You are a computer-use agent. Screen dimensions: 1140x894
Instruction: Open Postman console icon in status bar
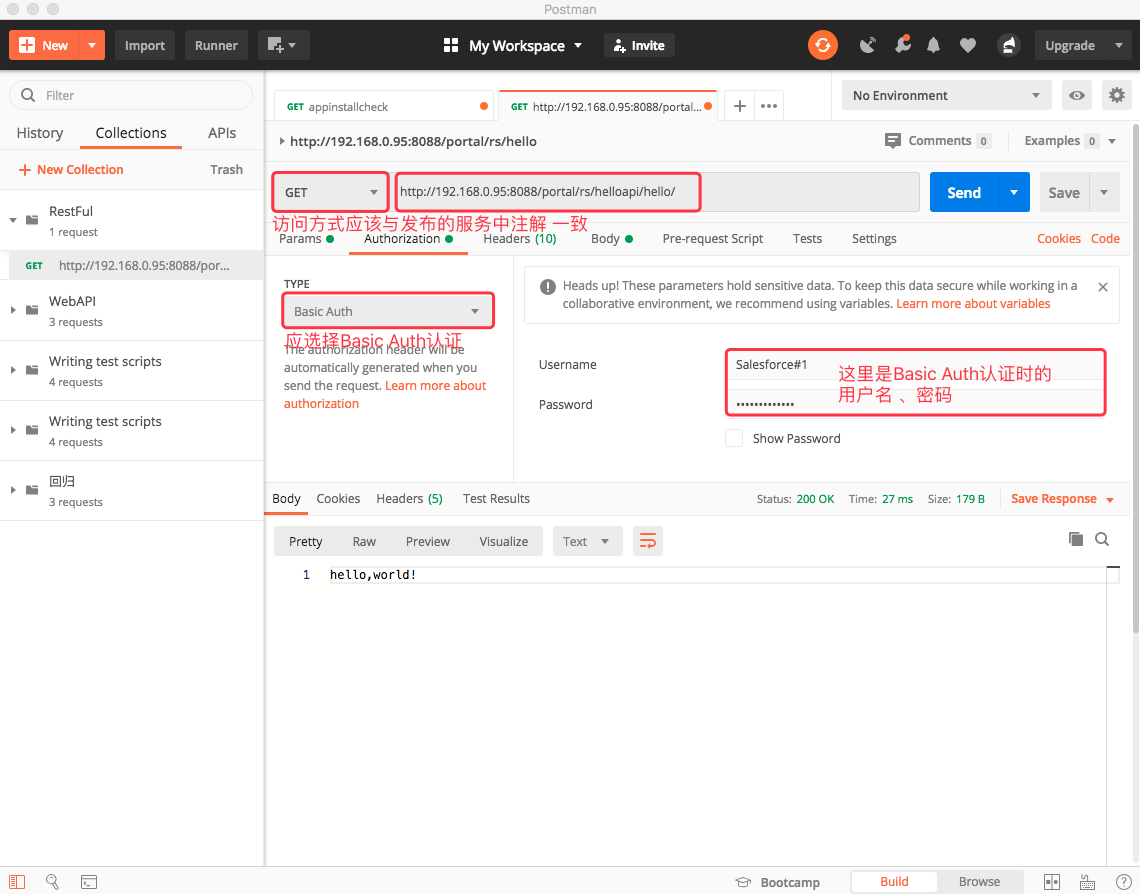coord(89,882)
